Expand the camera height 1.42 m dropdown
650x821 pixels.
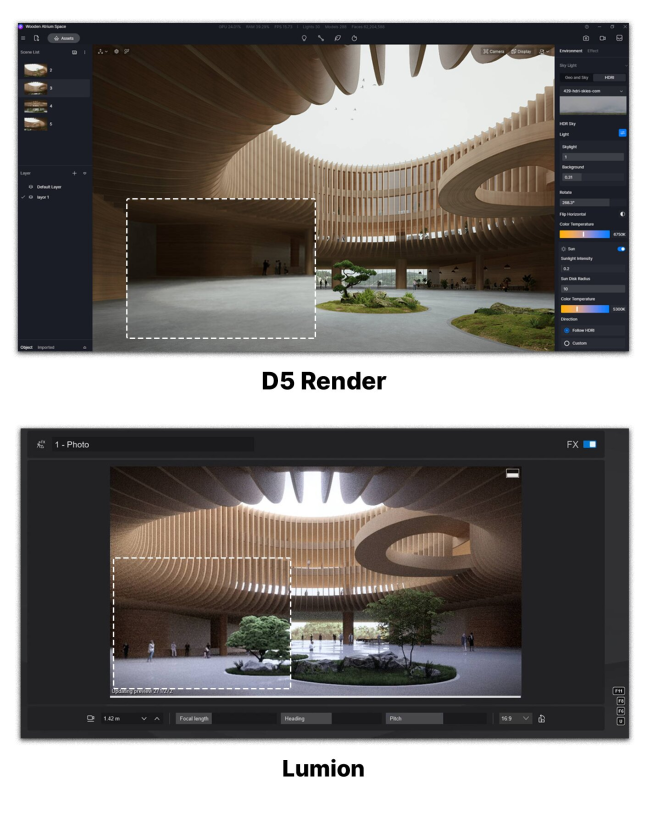(x=143, y=718)
